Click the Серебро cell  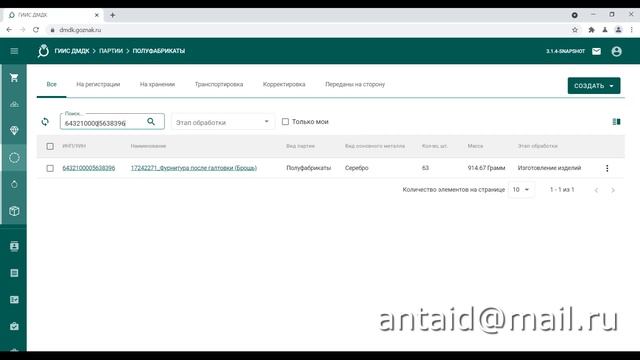[356, 168]
